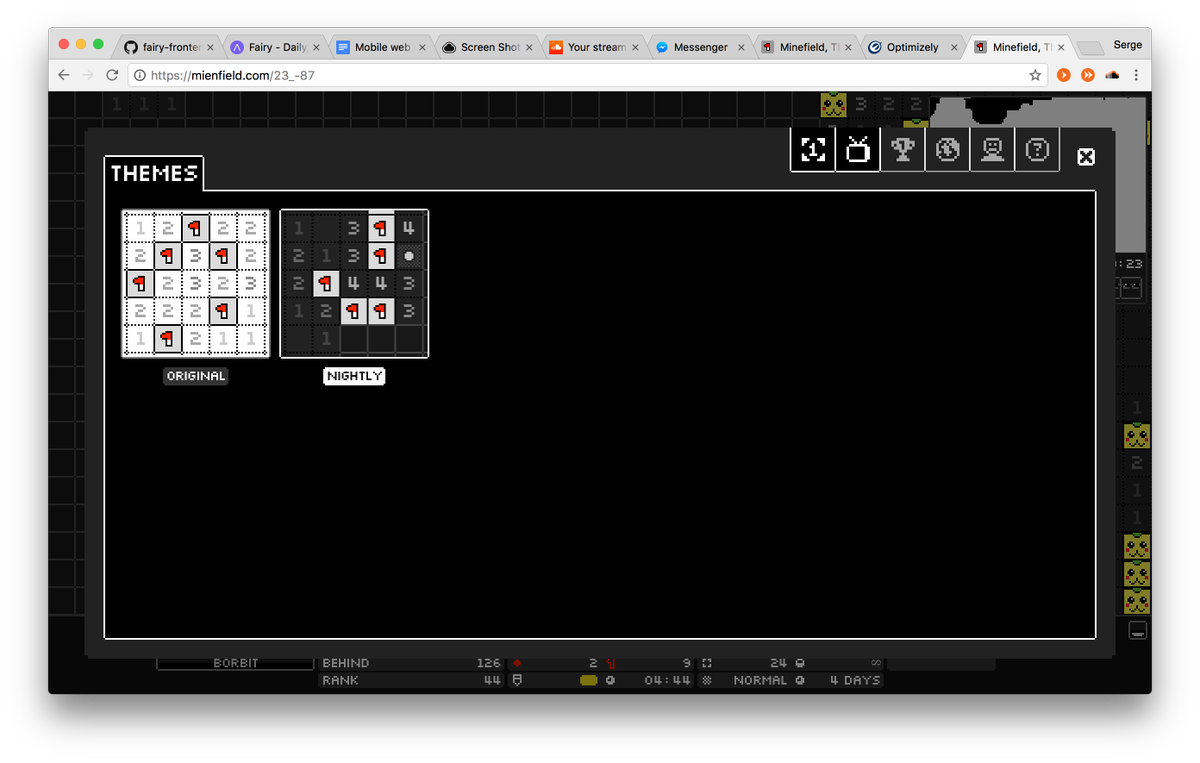1200x763 pixels.
Task: Open the player profile face icon
Action: coord(993,150)
